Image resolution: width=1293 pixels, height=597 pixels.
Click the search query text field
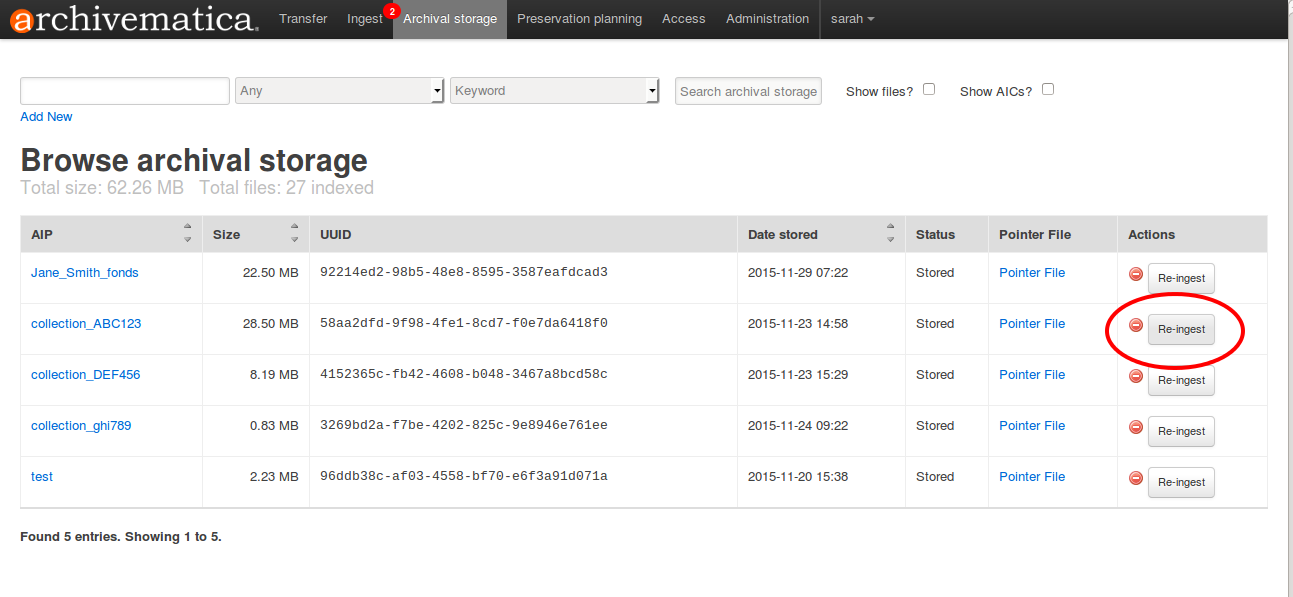coord(125,91)
